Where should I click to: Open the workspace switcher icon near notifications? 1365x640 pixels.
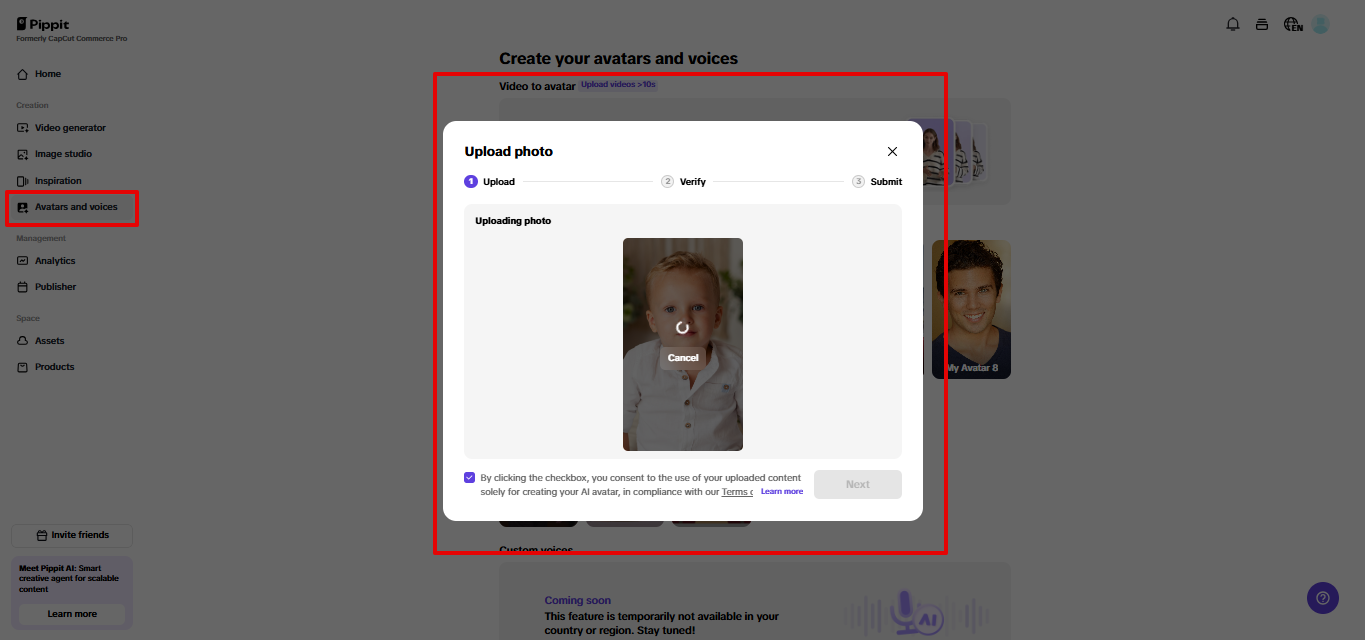pos(1262,23)
